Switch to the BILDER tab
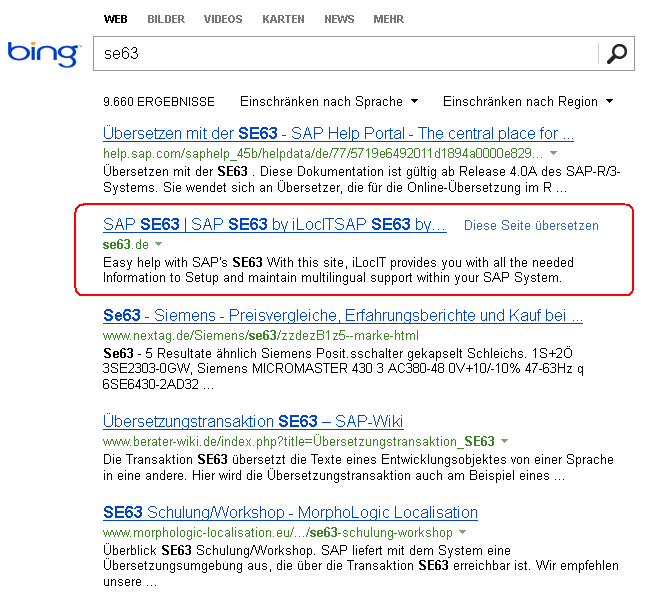 (166, 19)
